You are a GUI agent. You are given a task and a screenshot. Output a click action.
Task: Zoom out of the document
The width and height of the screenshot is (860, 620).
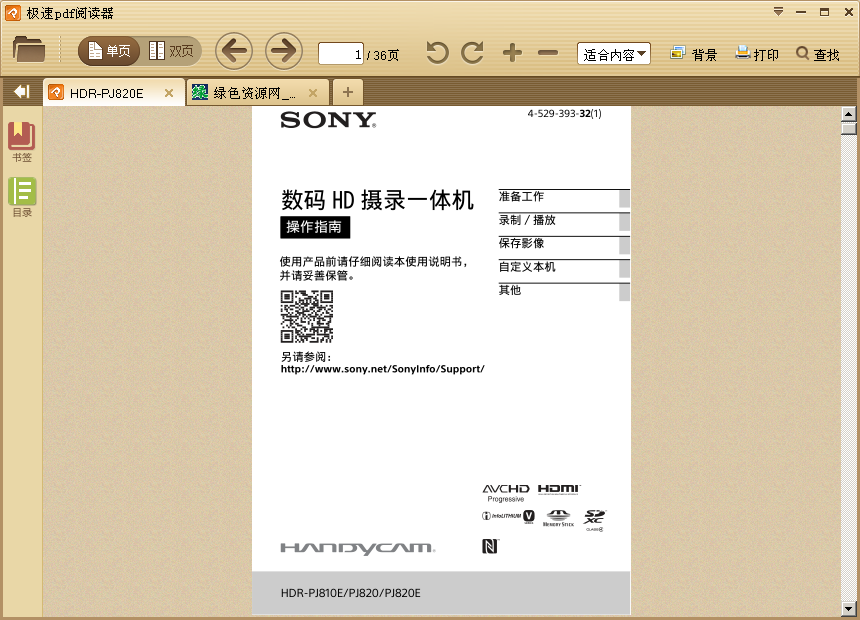pyautogui.click(x=548, y=54)
